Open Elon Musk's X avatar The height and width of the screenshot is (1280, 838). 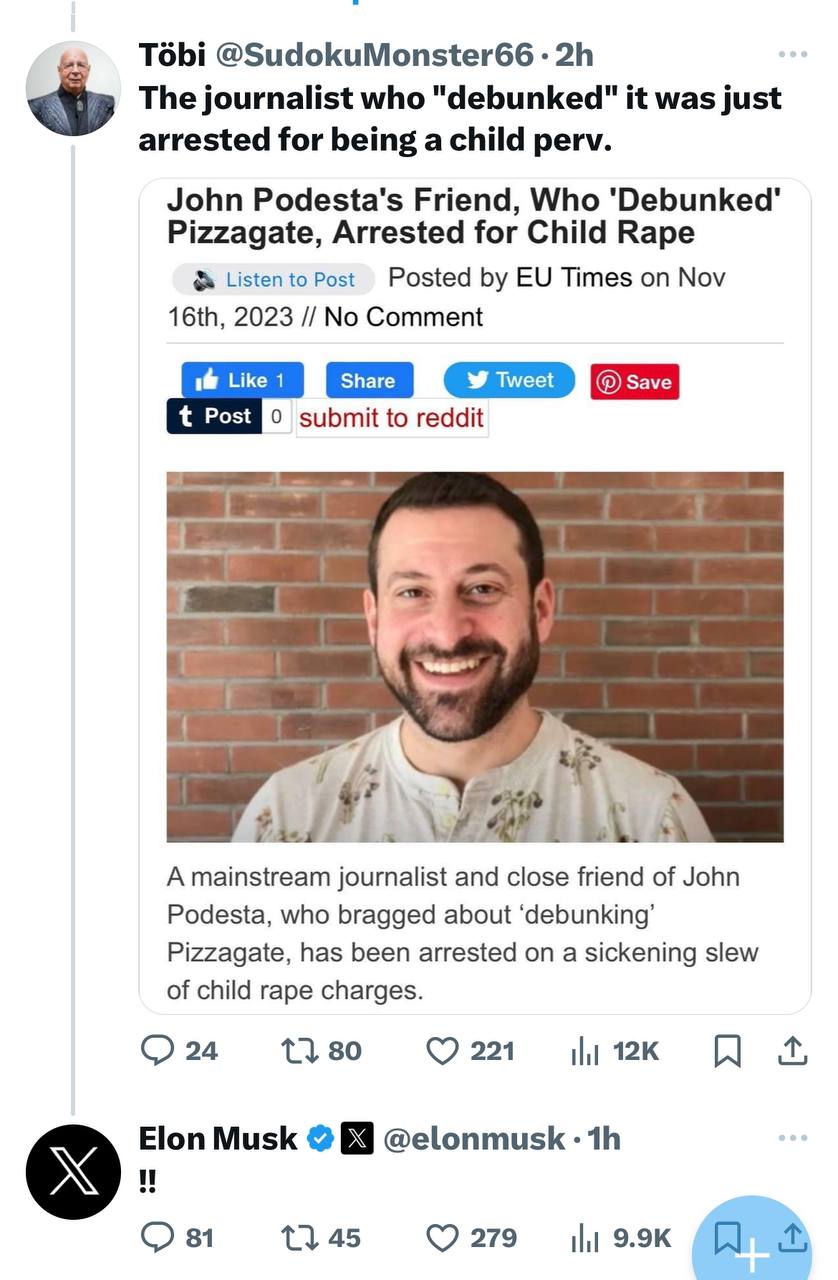72,1172
